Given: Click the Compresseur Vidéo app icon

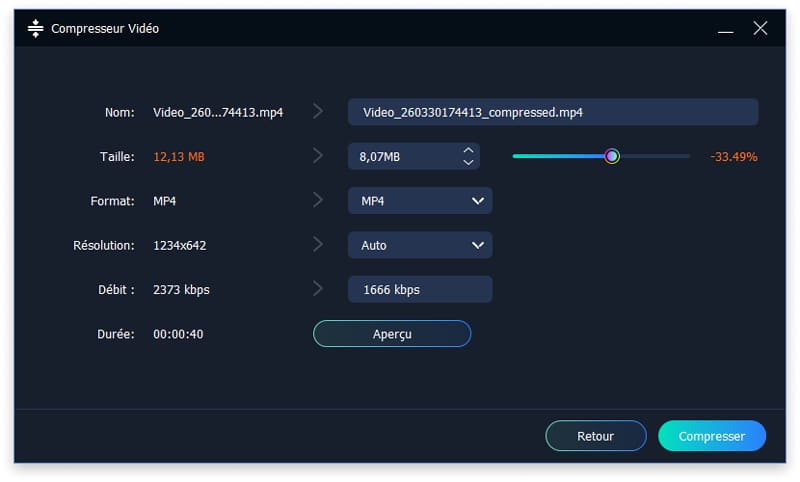Looking at the screenshot, I should 36,29.
